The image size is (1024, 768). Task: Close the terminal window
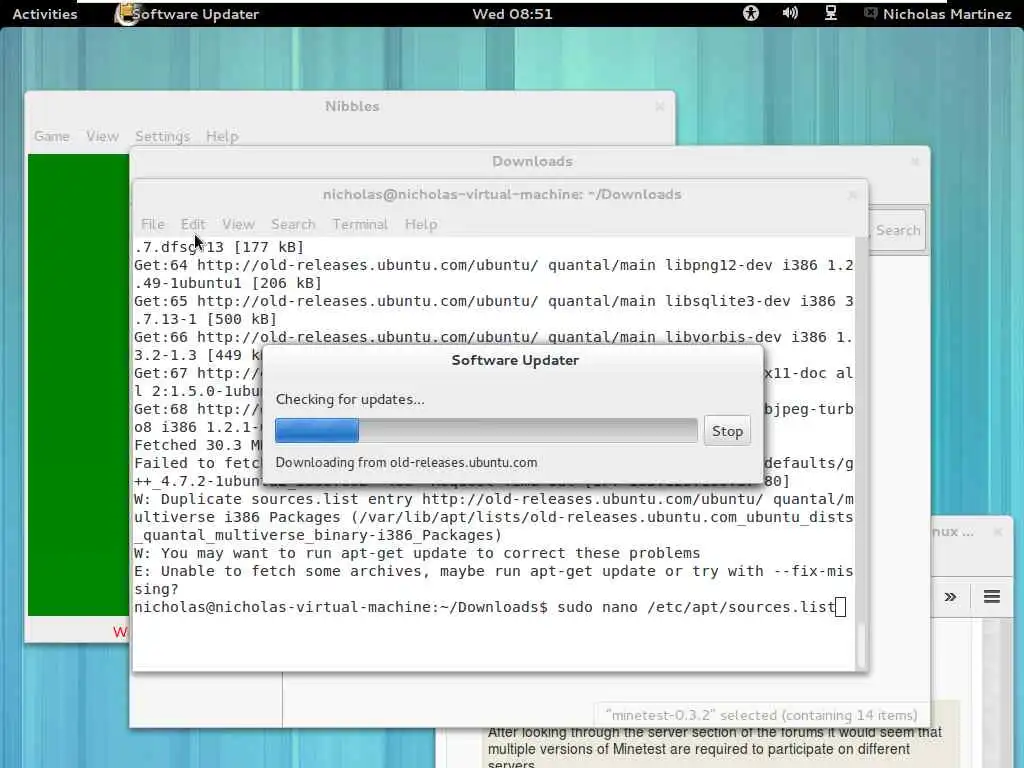[x=852, y=195]
